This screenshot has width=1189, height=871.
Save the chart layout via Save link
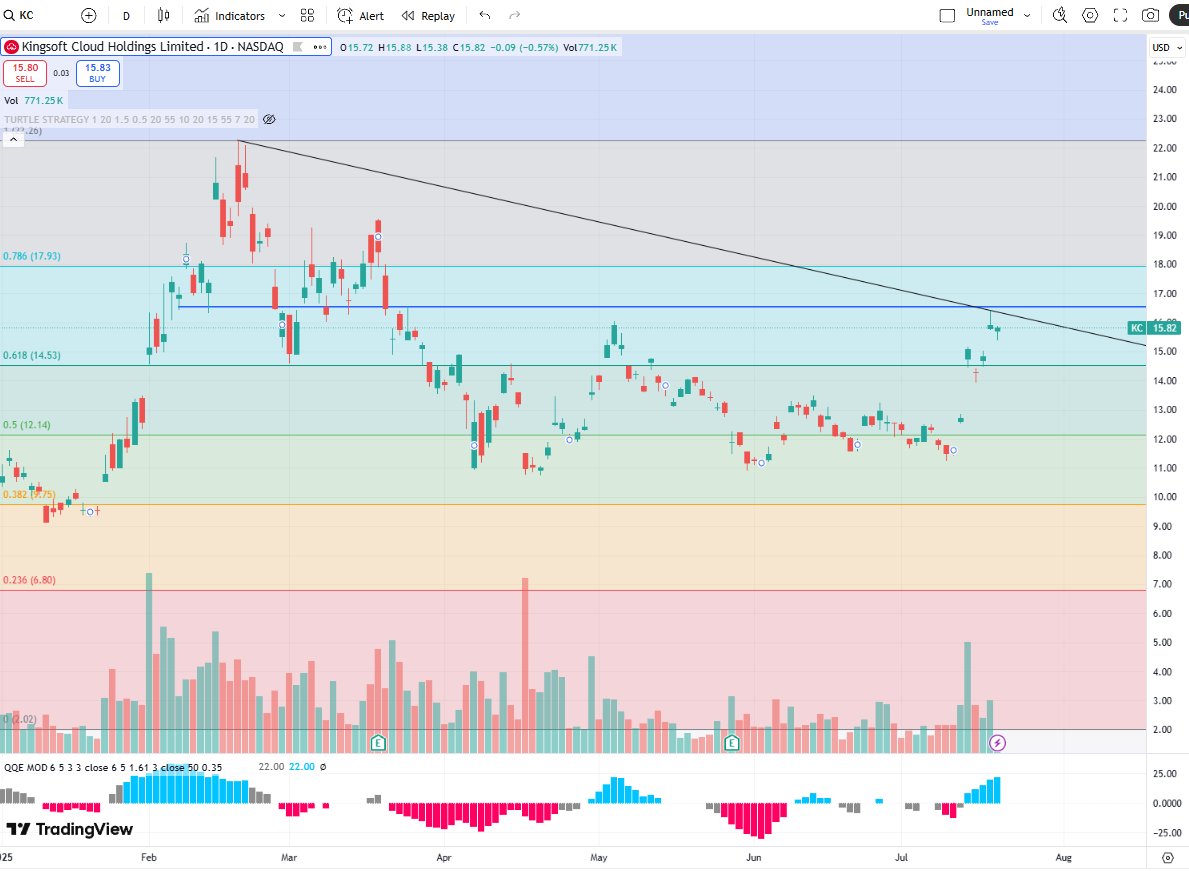coord(990,23)
